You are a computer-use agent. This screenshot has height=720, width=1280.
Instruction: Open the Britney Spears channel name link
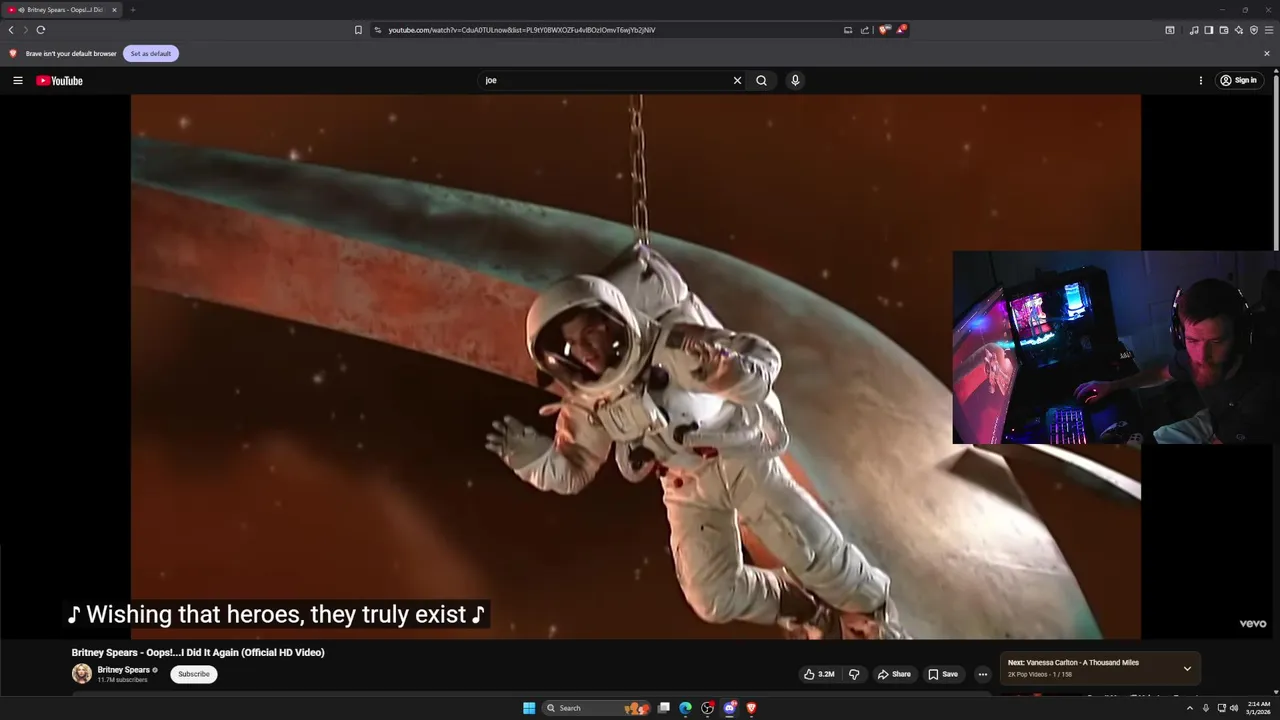tap(123, 670)
